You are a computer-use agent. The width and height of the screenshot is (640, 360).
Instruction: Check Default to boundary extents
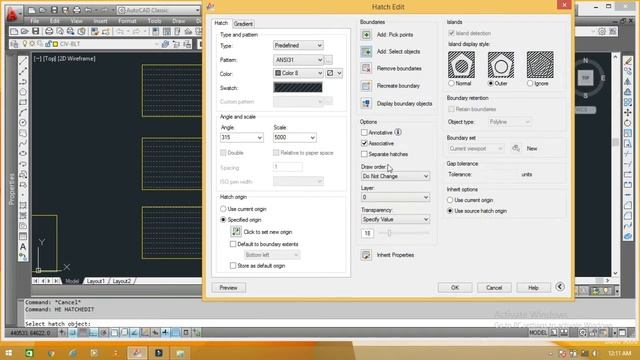(233, 244)
